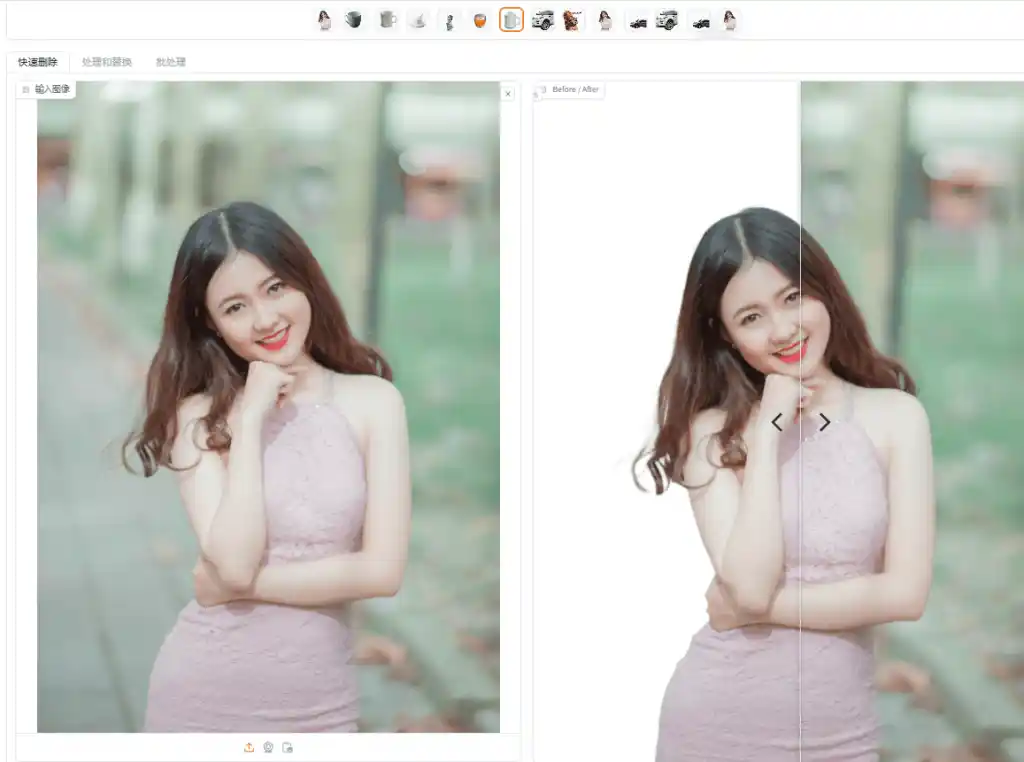Screen dimensions: 1024x762
Task: Select the white hat example thumbnail
Action: tap(418, 20)
